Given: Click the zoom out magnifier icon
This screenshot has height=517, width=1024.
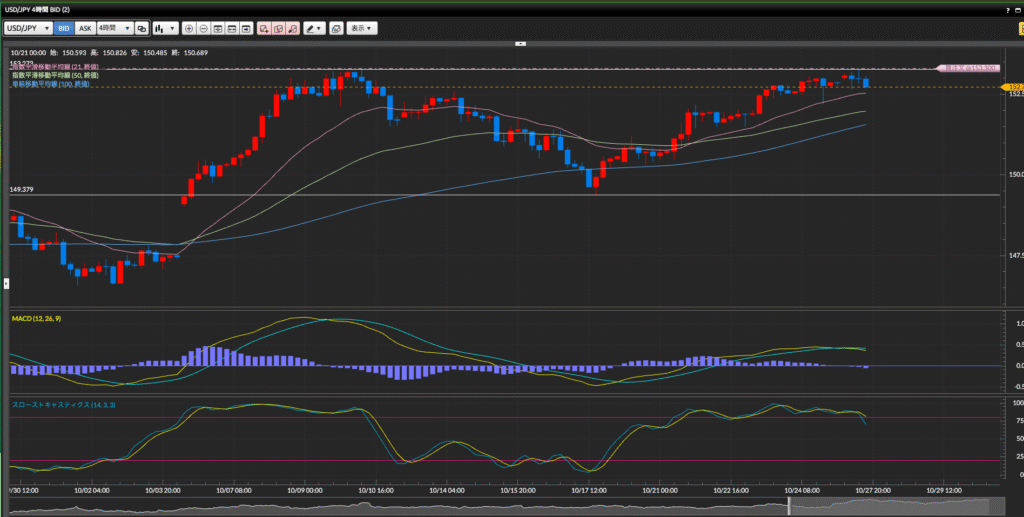Looking at the screenshot, I should tap(204, 29).
